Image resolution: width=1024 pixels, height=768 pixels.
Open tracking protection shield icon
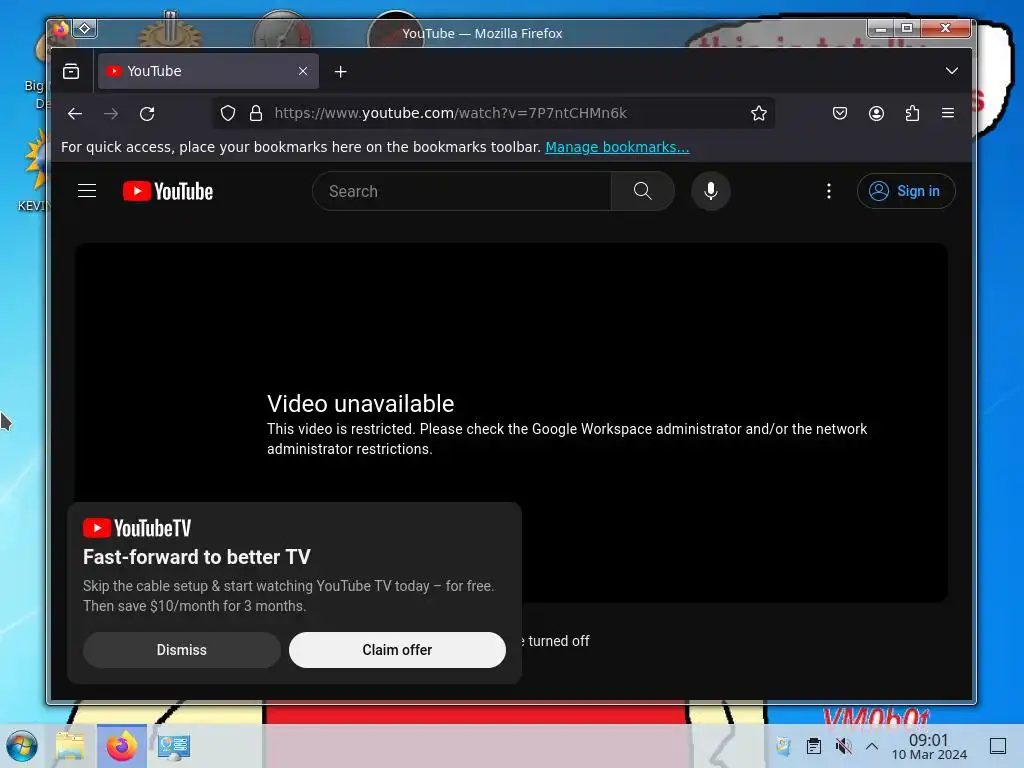227,114
